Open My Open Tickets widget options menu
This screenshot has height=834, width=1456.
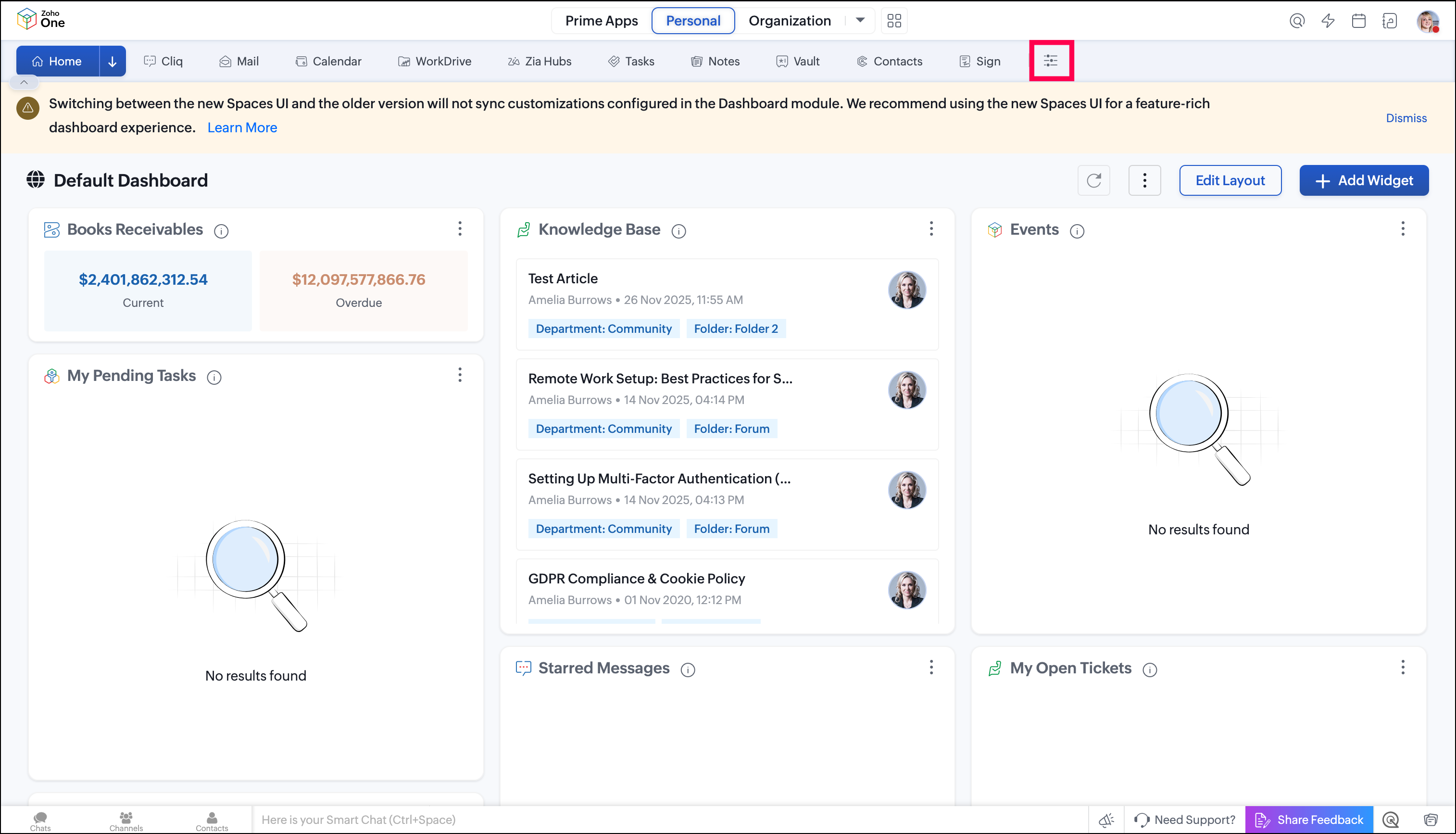(x=1403, y=667)
